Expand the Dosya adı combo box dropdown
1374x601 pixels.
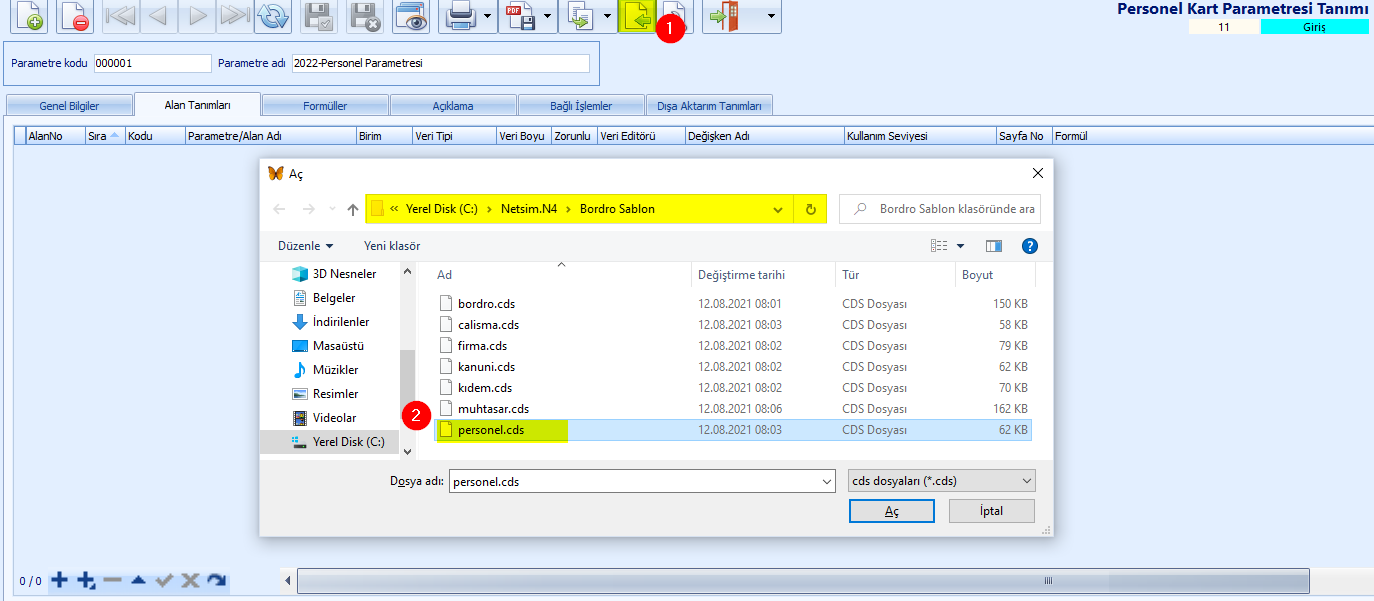(827, 481)
